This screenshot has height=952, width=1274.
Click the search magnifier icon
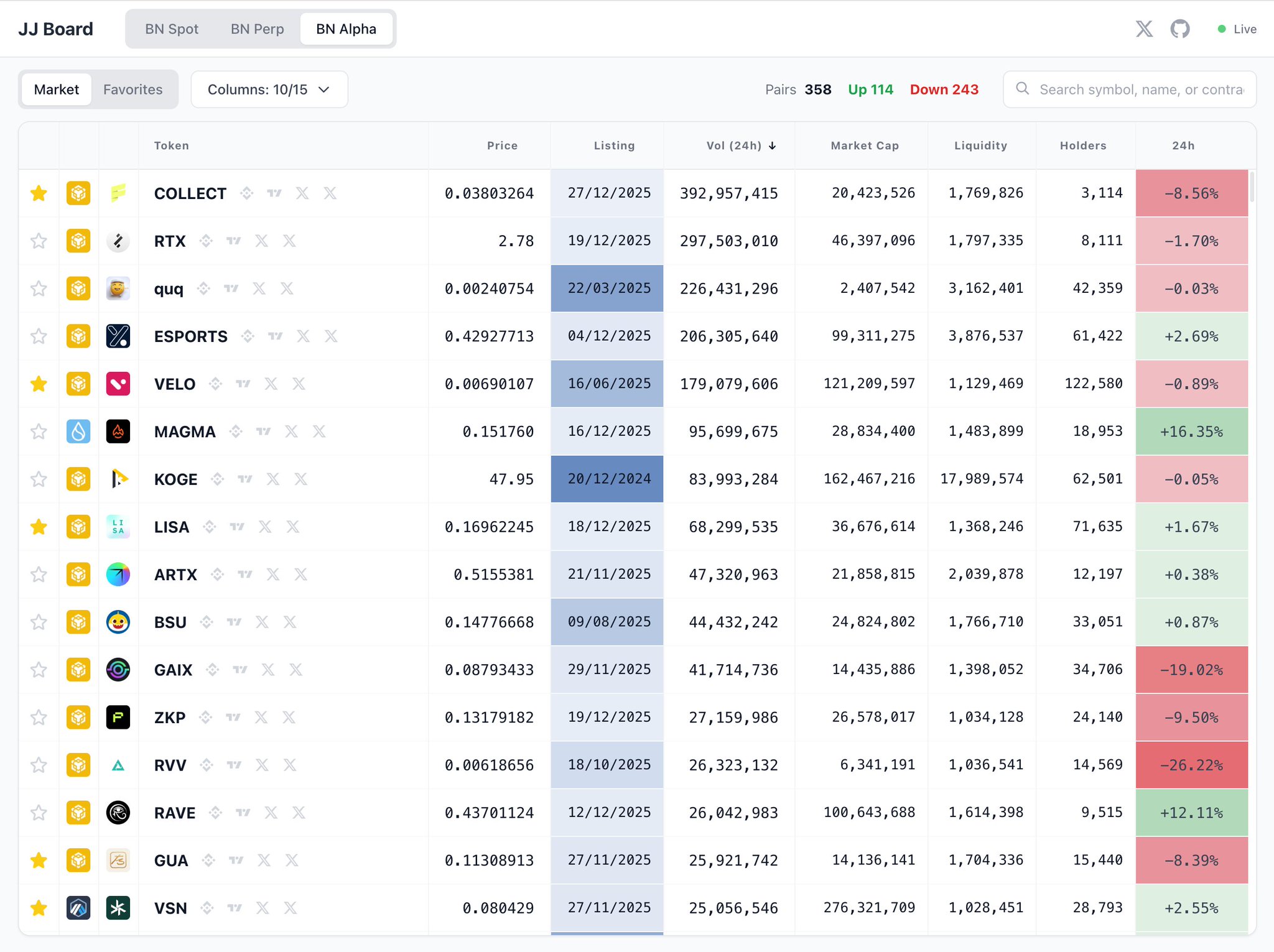pyautogui.click(x=1022, y=89)
